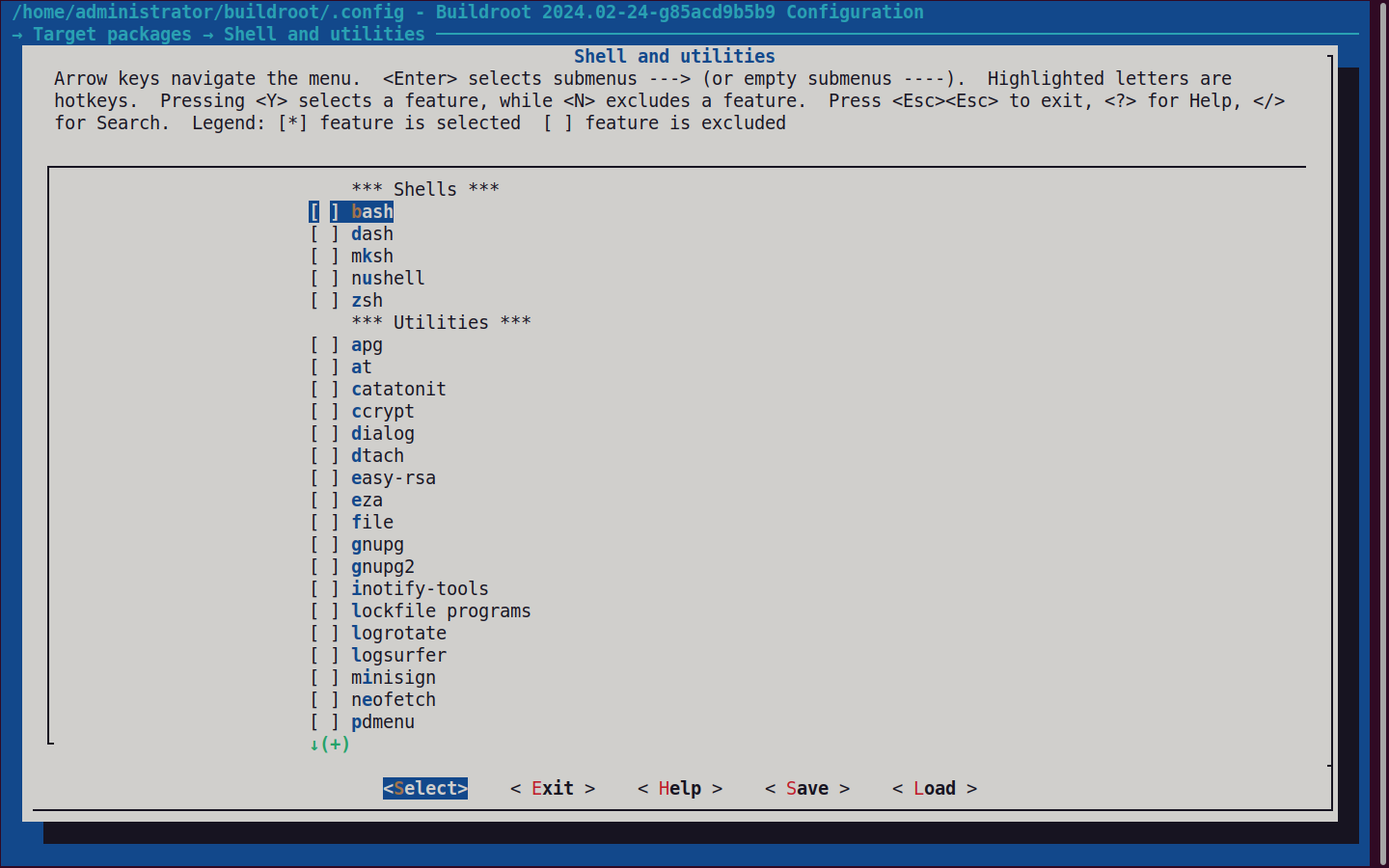This screenshot has width=1389, height=868.
Task: Enable the catatonit checkbox
Action: pos(324,390)
